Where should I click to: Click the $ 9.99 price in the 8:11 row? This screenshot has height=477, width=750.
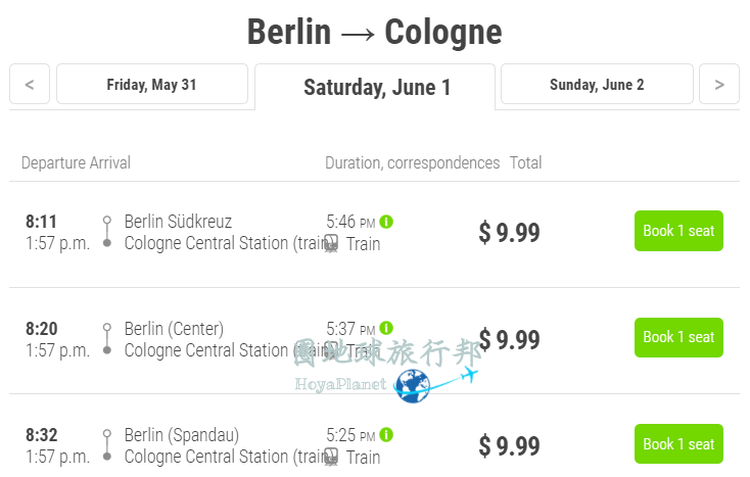[x=509, y=233]
